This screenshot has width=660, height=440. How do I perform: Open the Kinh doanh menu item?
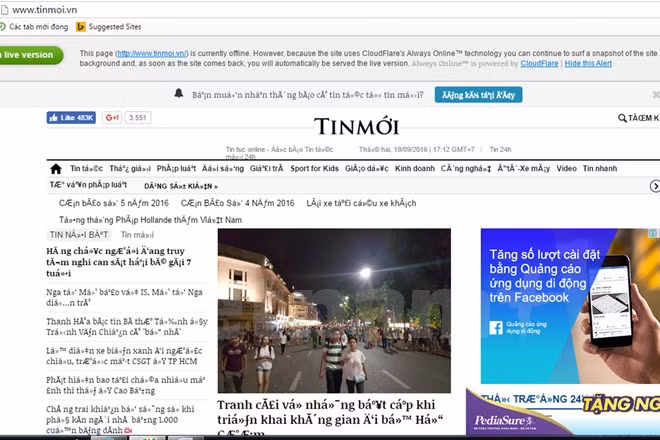pyautogui.click(x=415, y=169)
